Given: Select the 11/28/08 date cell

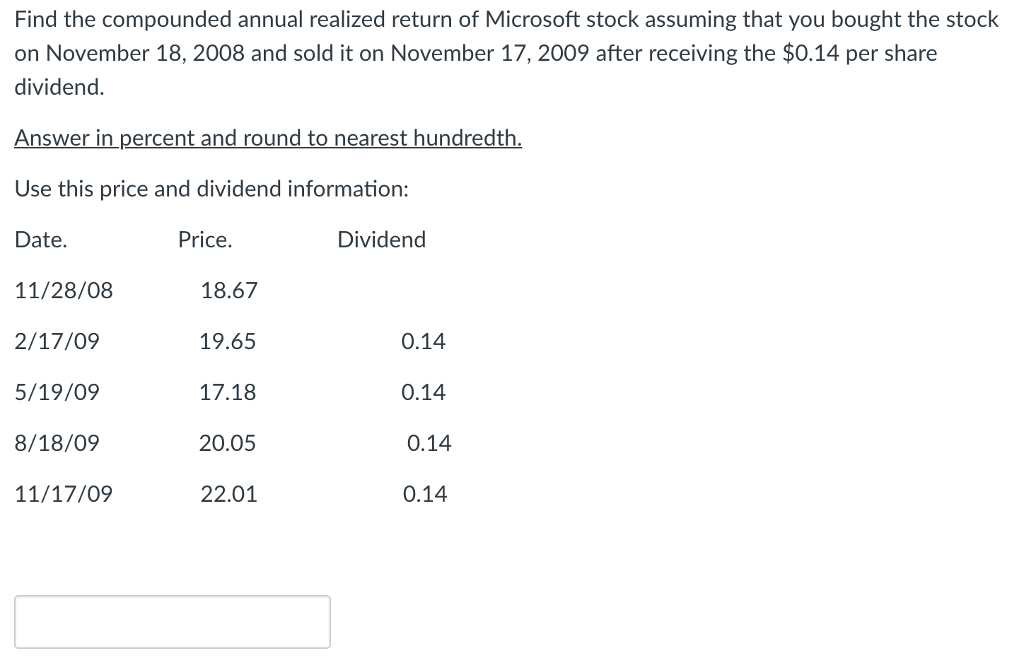Looking at the screenshot, I should coord(63,290).
